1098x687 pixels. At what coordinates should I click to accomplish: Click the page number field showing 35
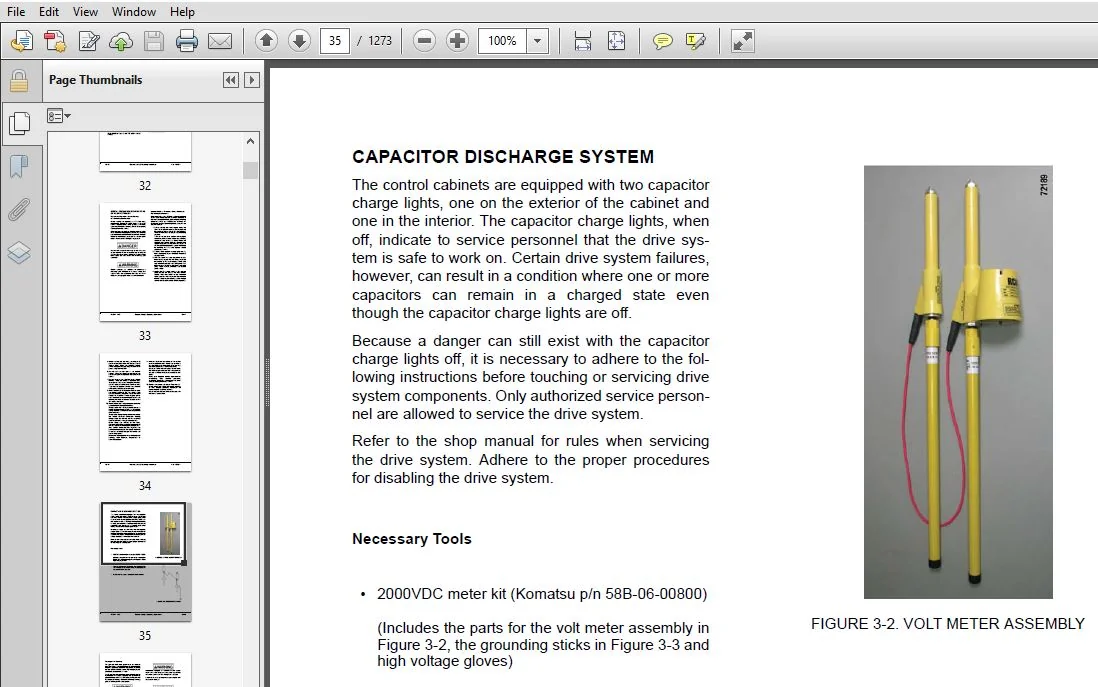click(335, 41)
